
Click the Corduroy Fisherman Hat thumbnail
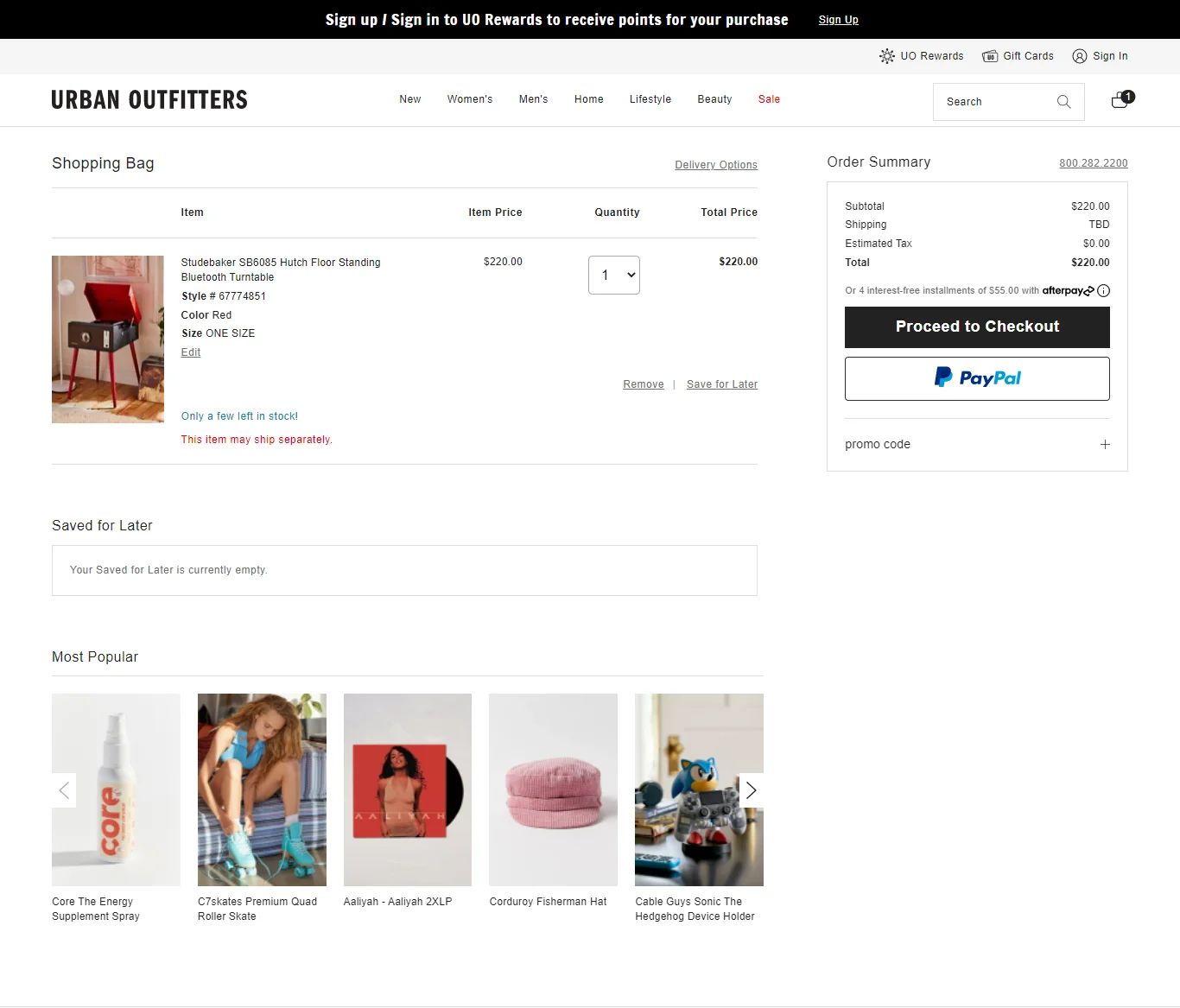[553, 789]
